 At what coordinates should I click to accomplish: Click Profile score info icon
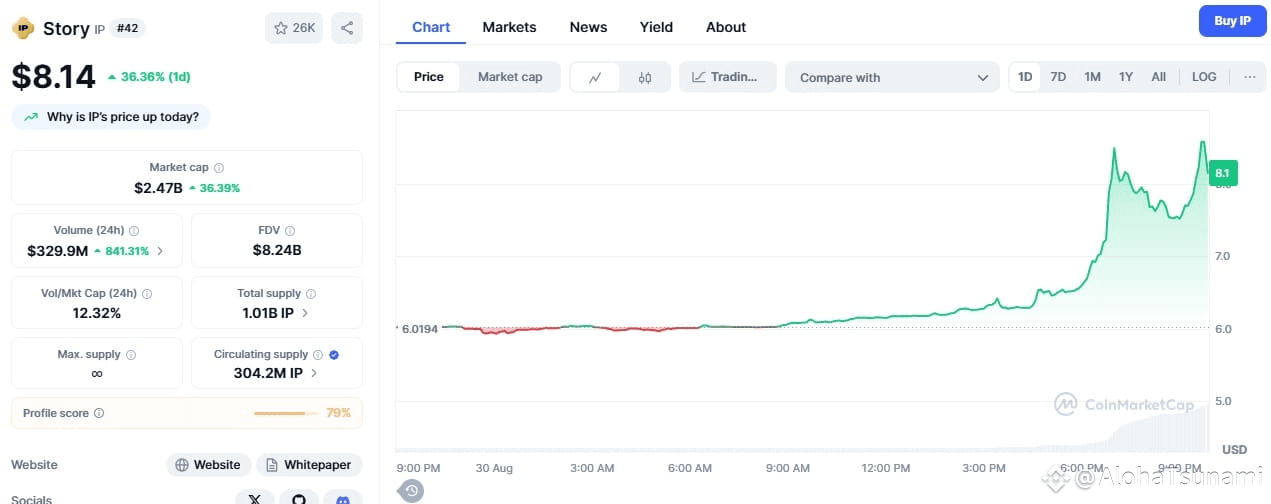point(99,413)
